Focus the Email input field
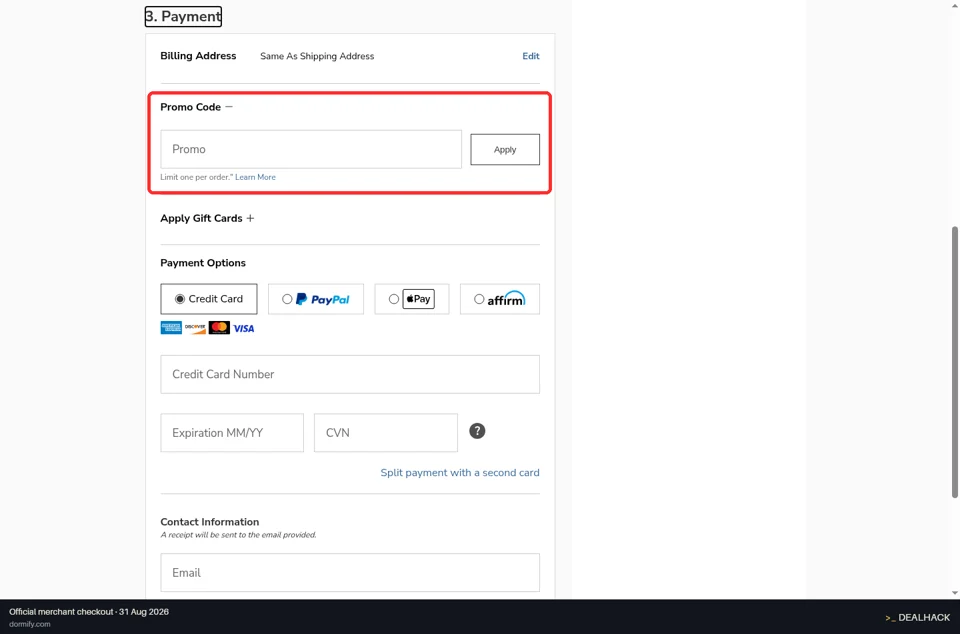The height and width of the screenshot is (634, 960). [x=350, y=572]
